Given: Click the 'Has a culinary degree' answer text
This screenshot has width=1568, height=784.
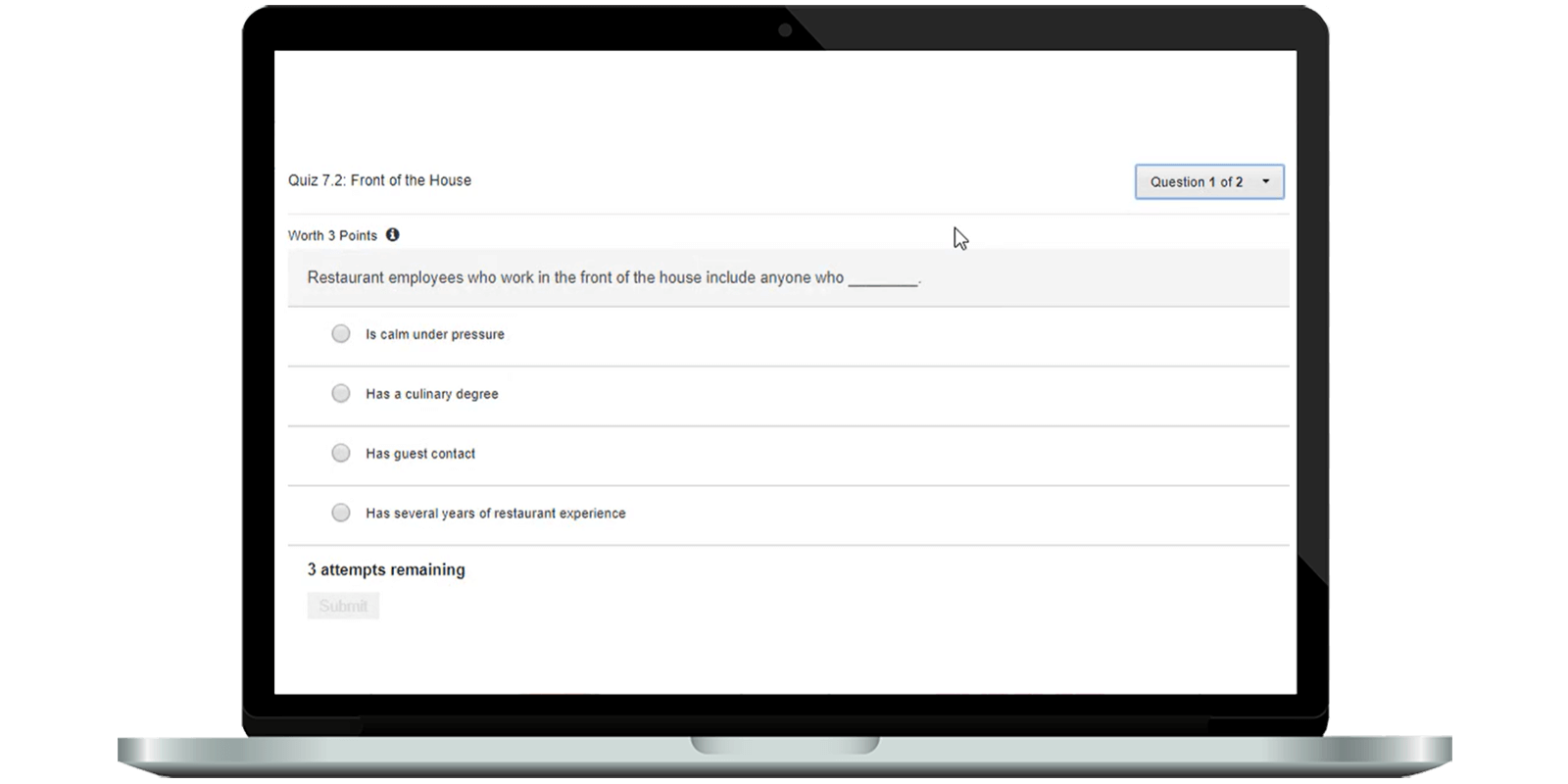Looking at the screenshot, I should [432, 394].
